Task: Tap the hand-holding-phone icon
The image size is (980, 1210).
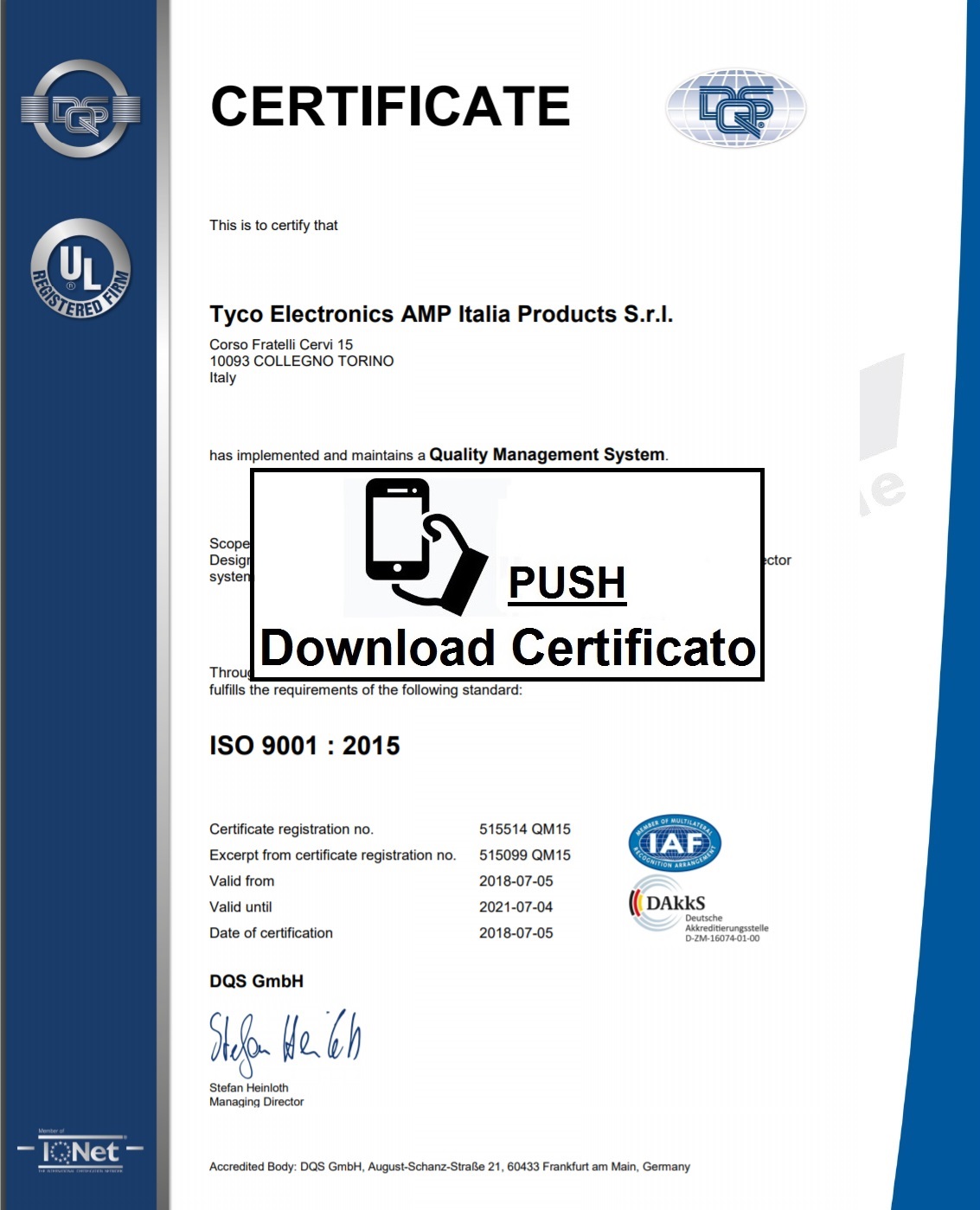Action: click(x=426, y=547)
